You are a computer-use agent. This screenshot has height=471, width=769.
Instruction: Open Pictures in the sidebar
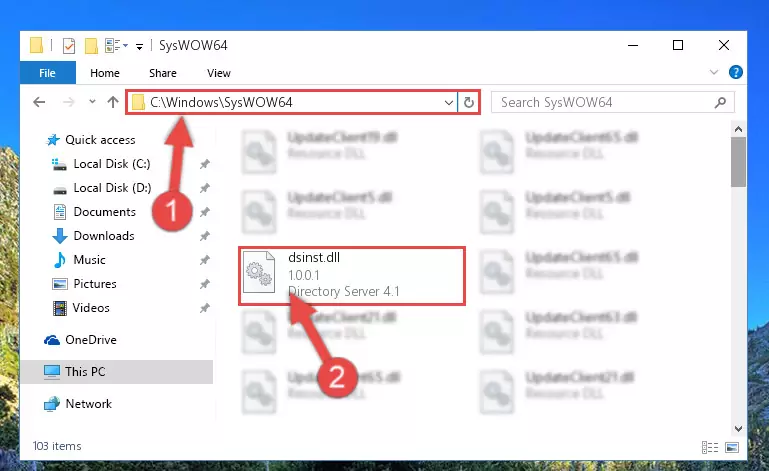[x=95, y=284]
